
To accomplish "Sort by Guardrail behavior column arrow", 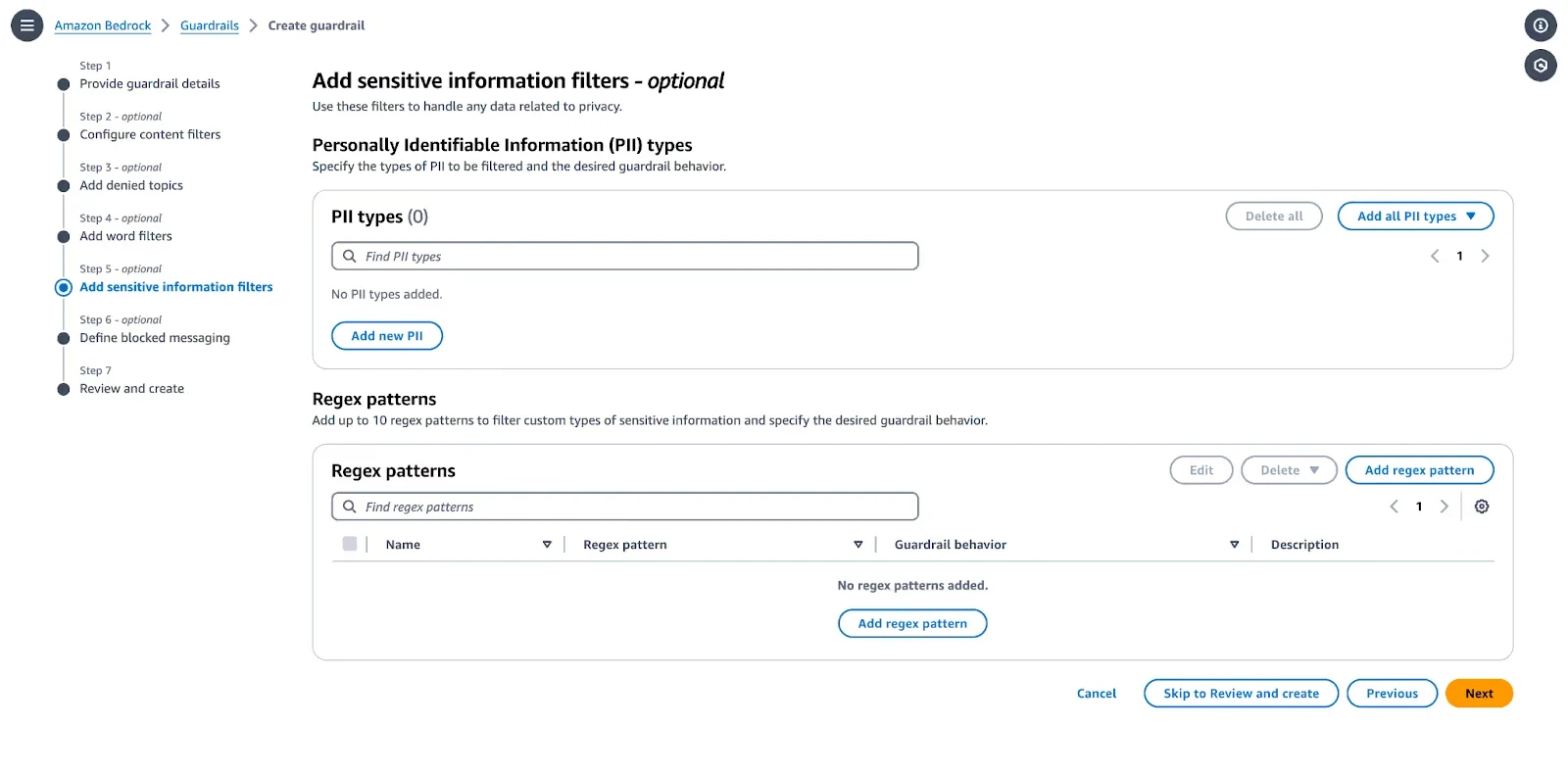I will pyautogui.click(x=1234, y=545).
